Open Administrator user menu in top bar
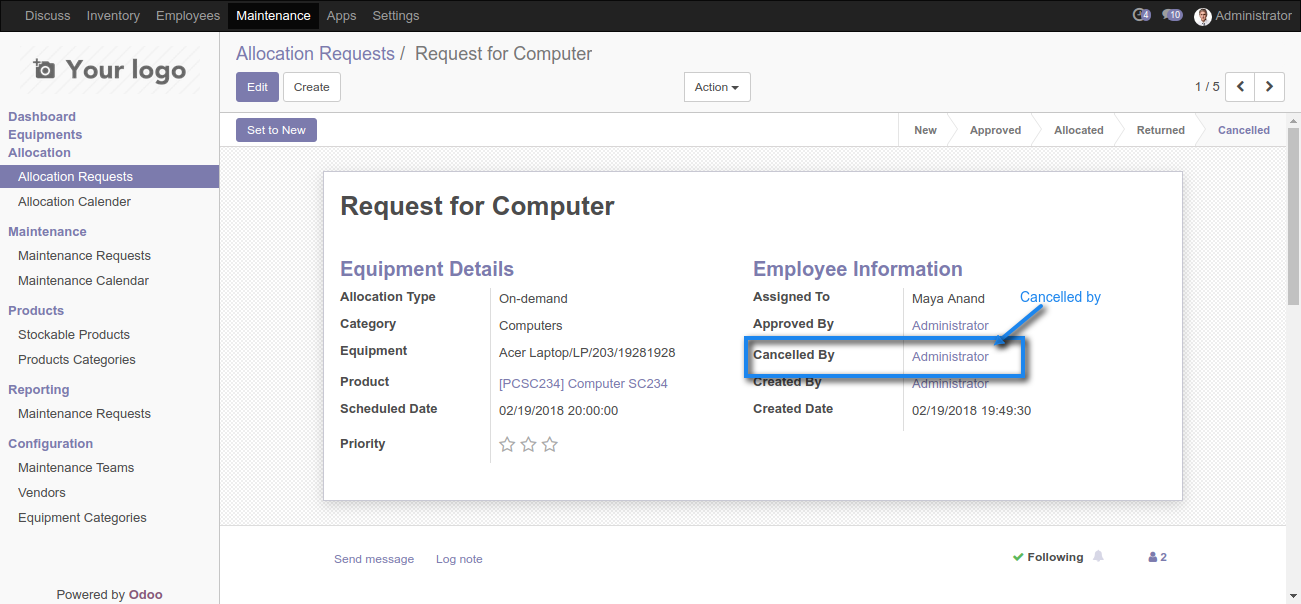 tap(1243, 16)
